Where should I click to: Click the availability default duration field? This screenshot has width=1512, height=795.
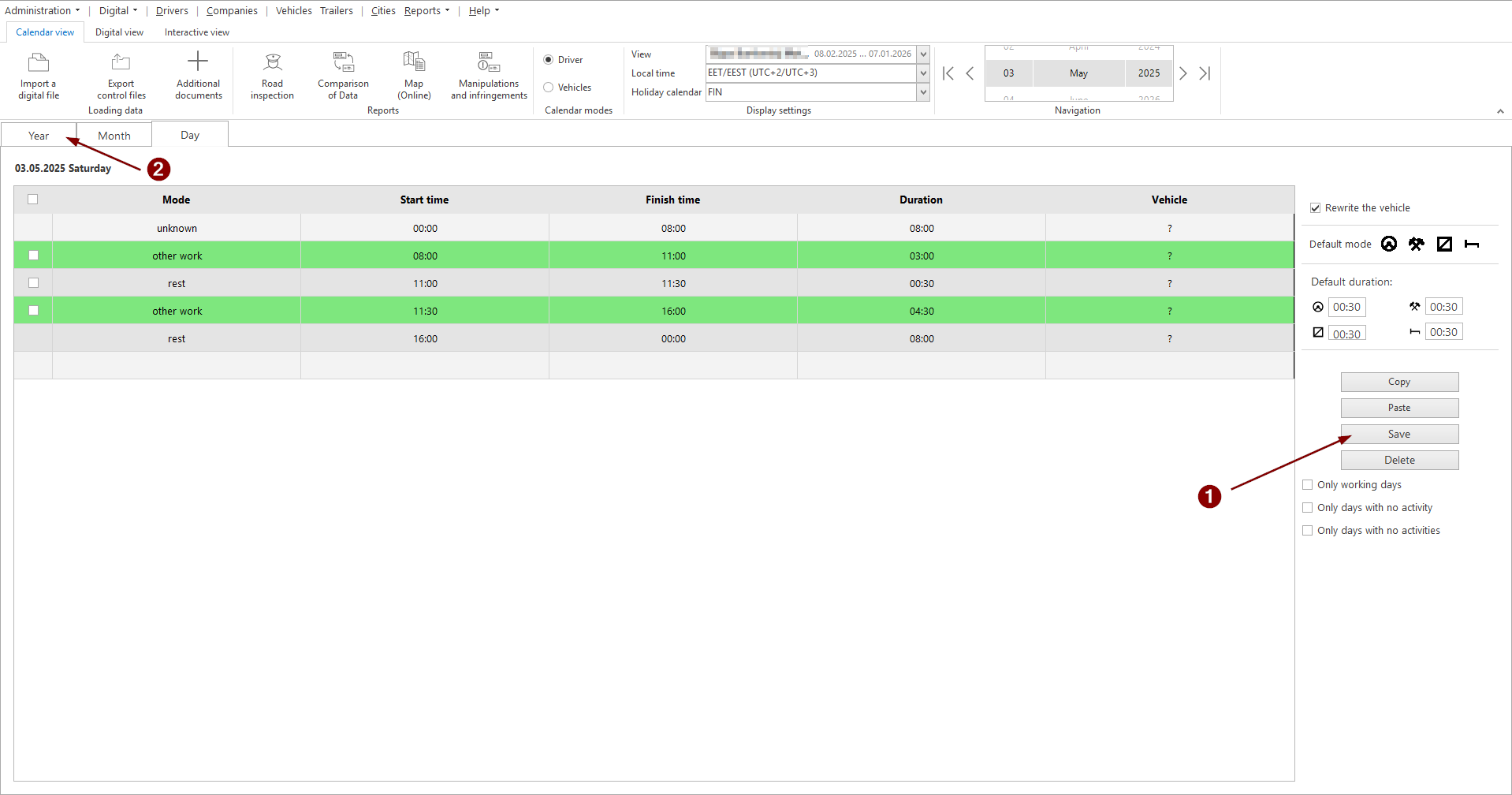(x=1346, y=334)
